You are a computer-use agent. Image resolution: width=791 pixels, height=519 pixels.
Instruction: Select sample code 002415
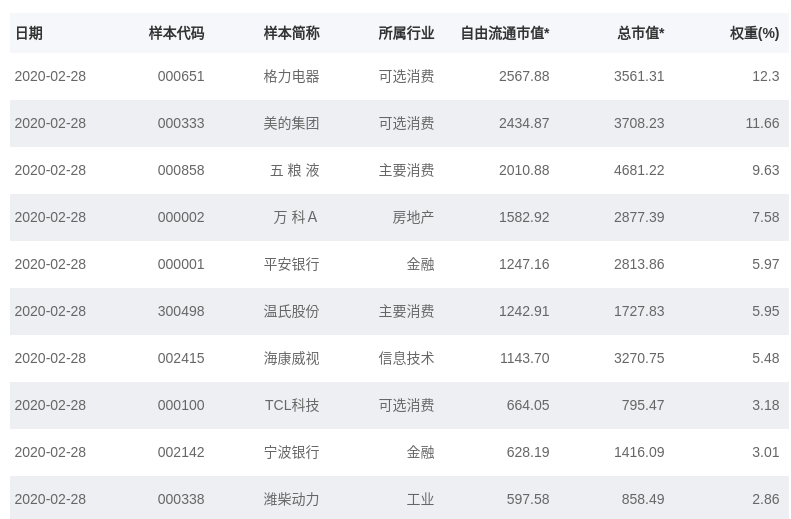[x=181, y=358]
